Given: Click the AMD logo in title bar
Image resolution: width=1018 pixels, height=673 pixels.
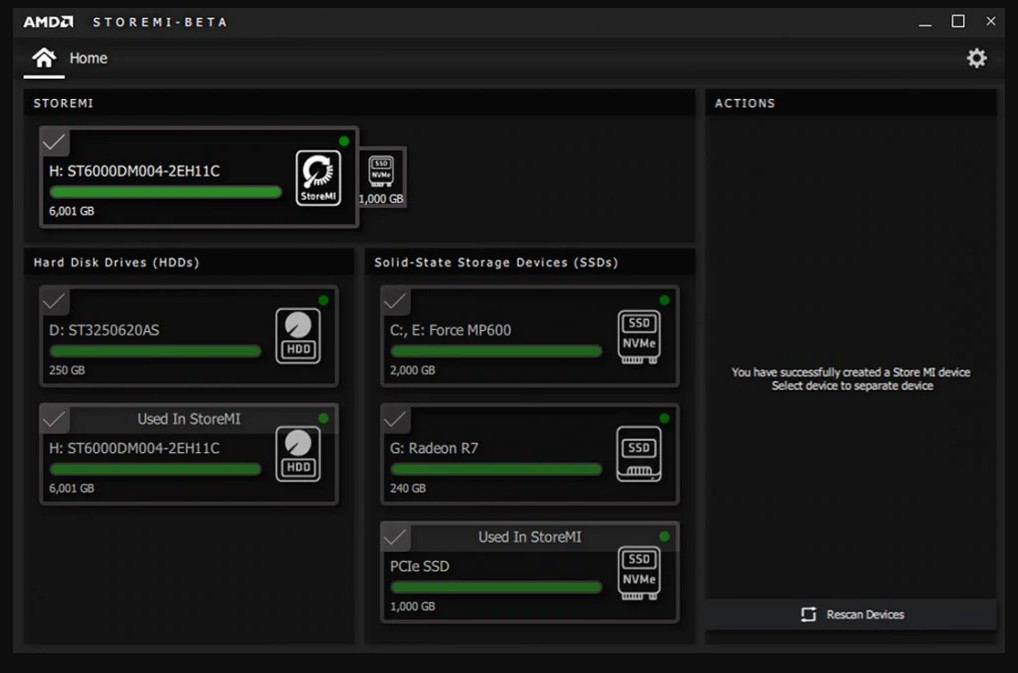Looking at the screenshot, I should coord(49,22).
